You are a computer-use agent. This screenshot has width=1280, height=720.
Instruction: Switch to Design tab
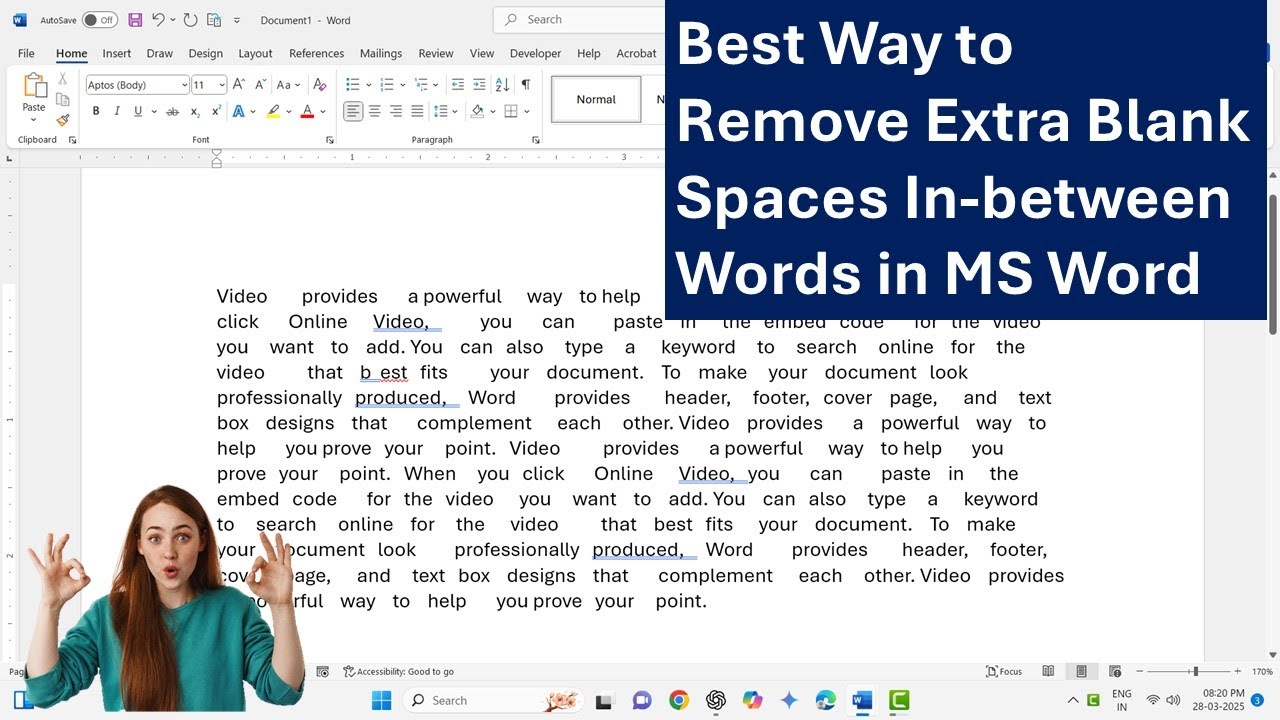pos(206,54)
